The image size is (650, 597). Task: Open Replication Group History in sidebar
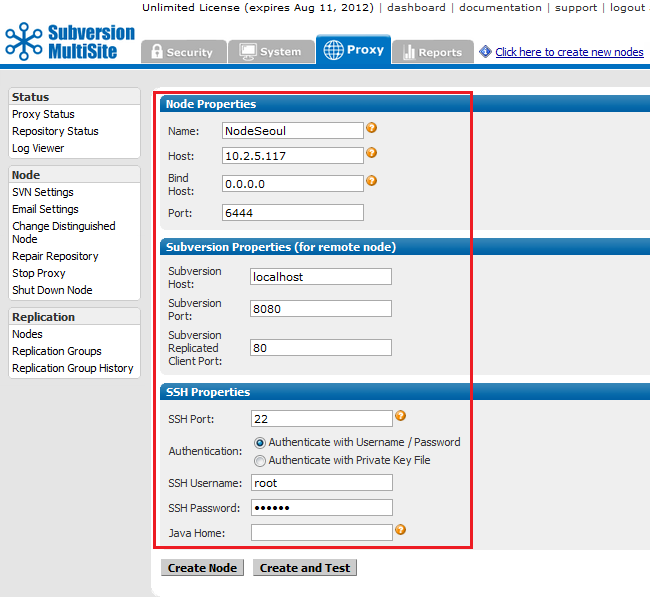[x=73, y=368]
